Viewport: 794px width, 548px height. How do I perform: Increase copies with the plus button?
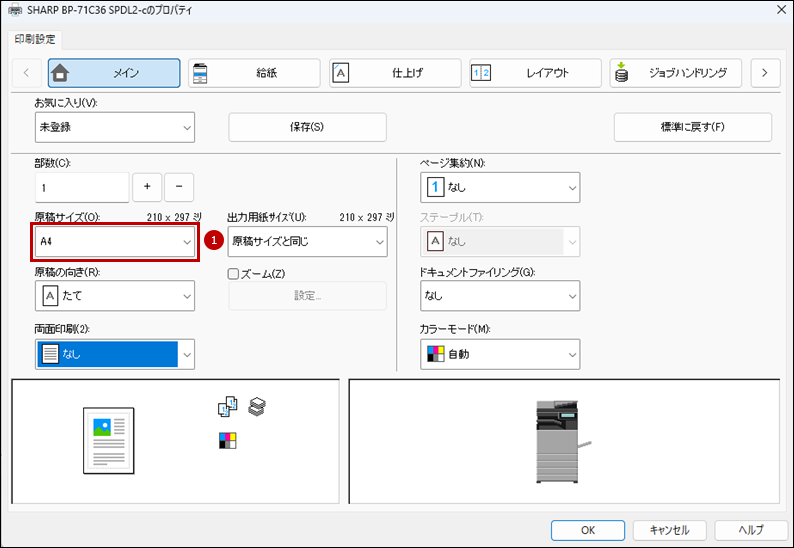(147, 187)
